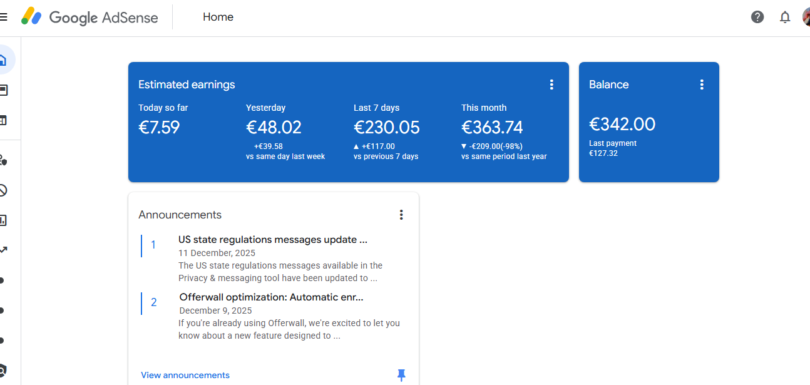810x385 pixels.
Task: Open the Offerwall optimization announcement
Action: coord(271,298)
